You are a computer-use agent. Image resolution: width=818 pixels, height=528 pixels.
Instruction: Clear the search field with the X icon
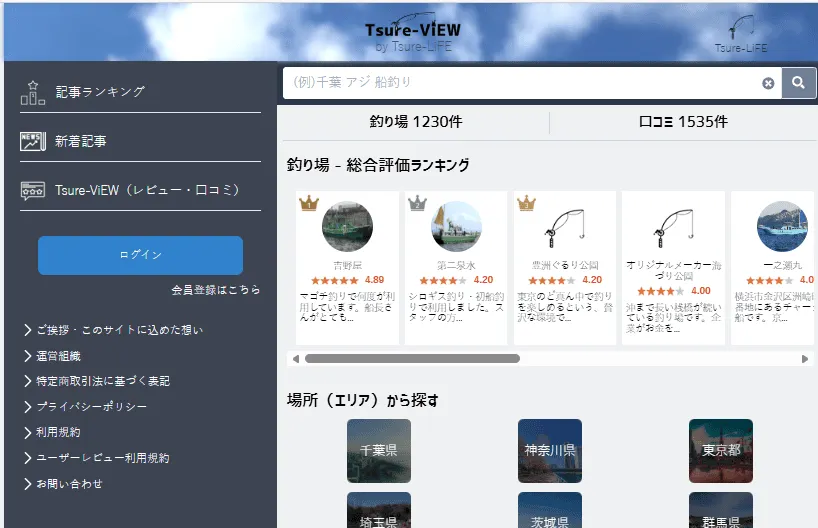(x=768, y=83)
